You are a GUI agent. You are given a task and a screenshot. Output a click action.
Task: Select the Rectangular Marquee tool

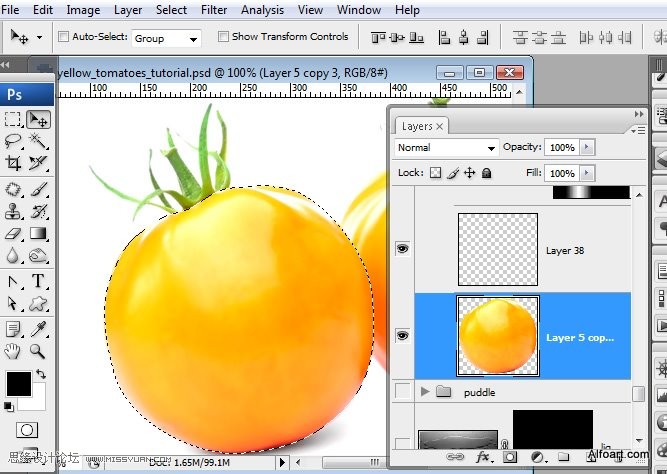coord(13,120)
